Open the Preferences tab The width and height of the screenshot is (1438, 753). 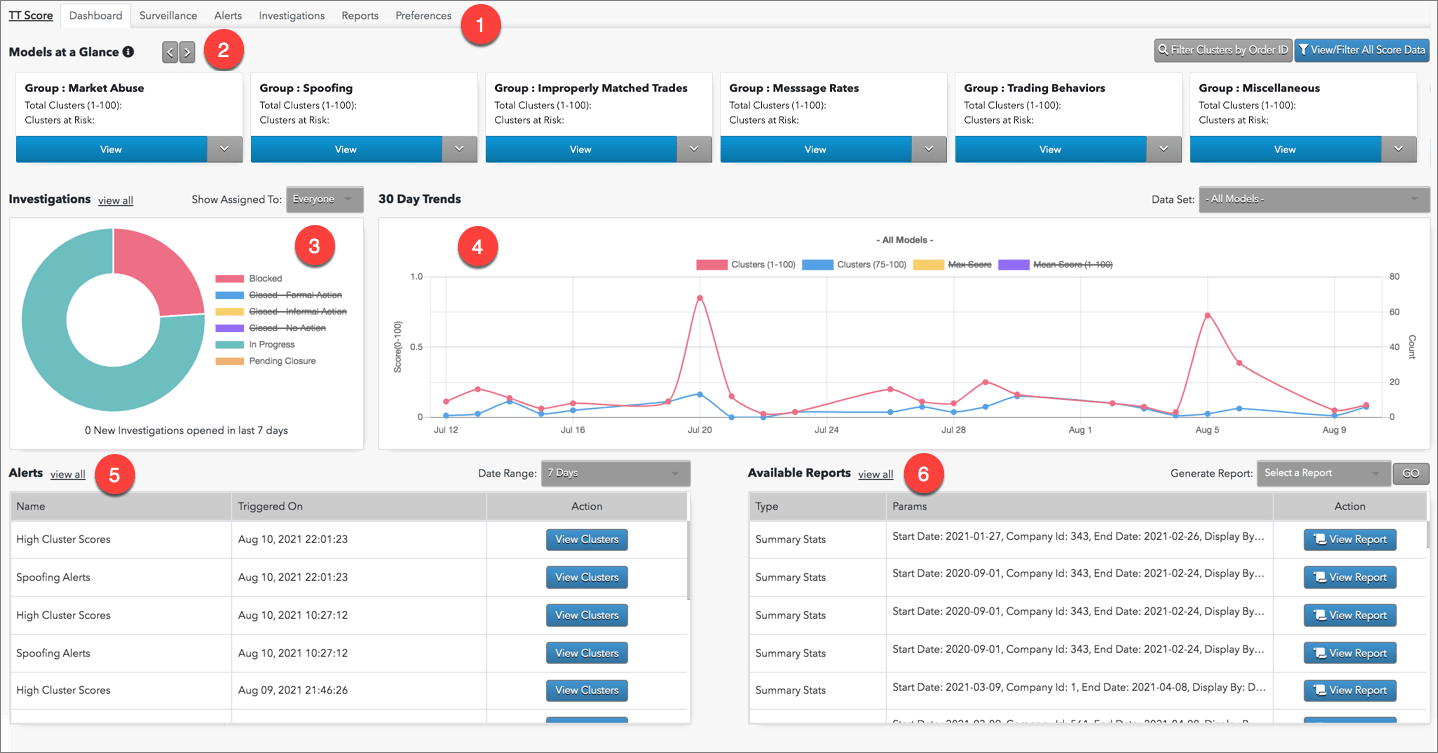pyautogui.click(x=423, y=15)
